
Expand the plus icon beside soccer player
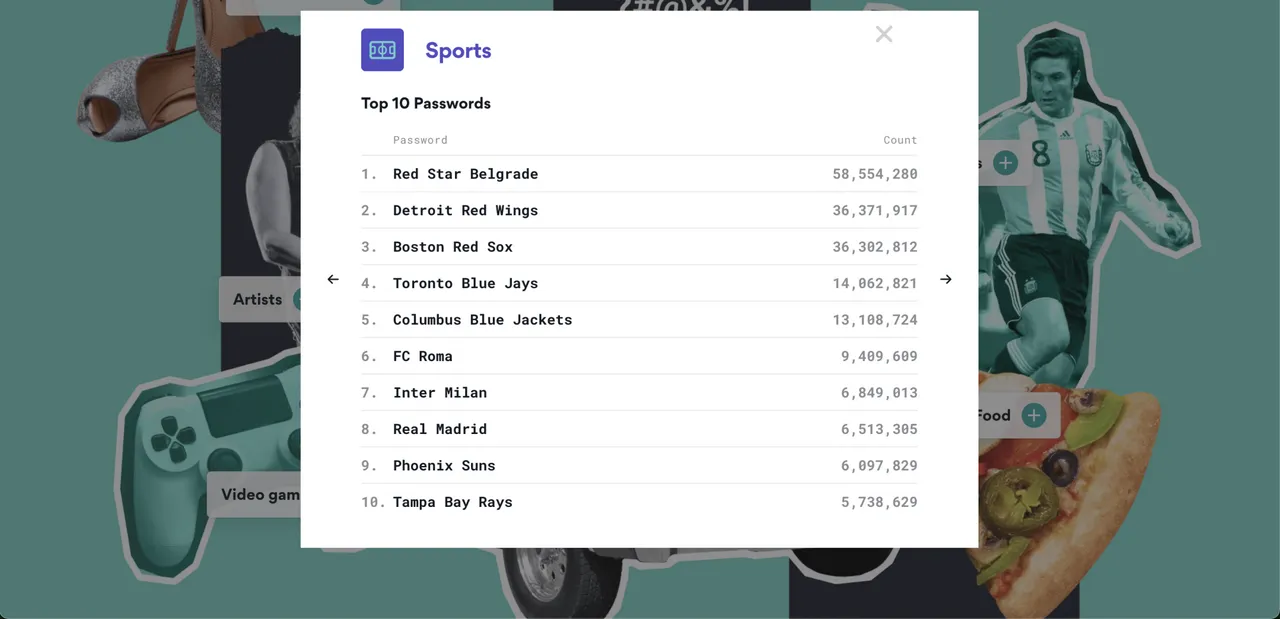1005,163
